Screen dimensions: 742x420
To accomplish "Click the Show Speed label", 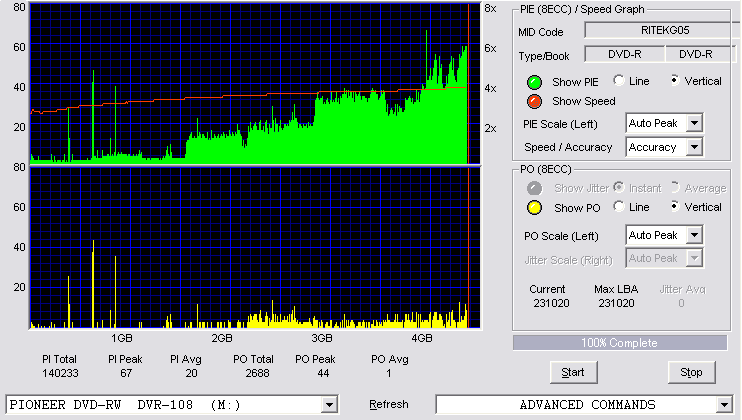I will (583, 101).
